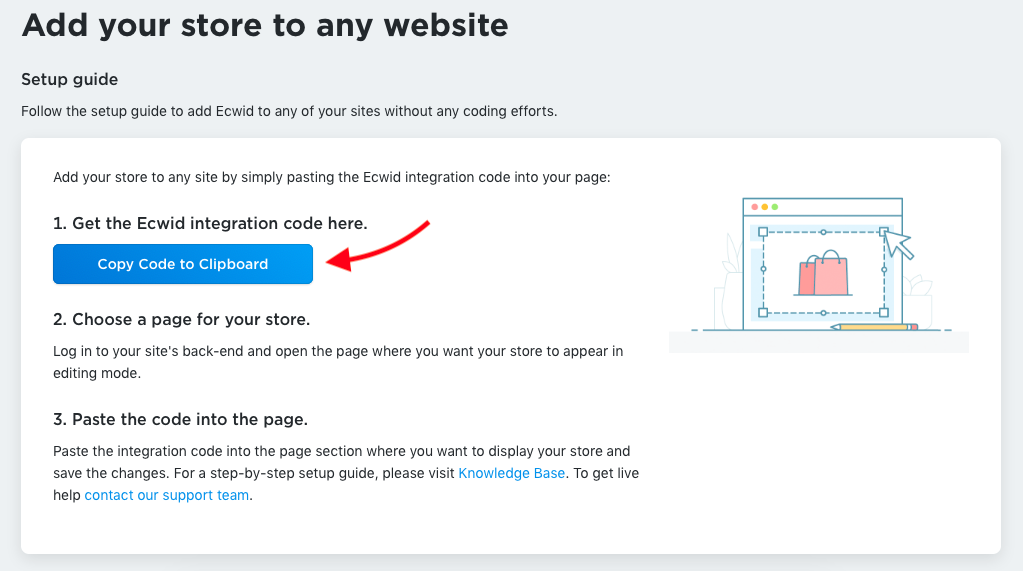The height and width of the screenshot is (571, 1023).
Task: Open the Knowledge Base link
Action: pos(511,473)
